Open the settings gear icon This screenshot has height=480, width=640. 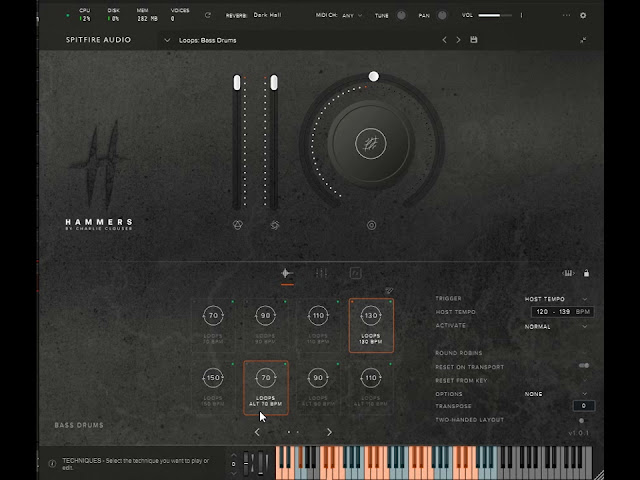(583, 16)
